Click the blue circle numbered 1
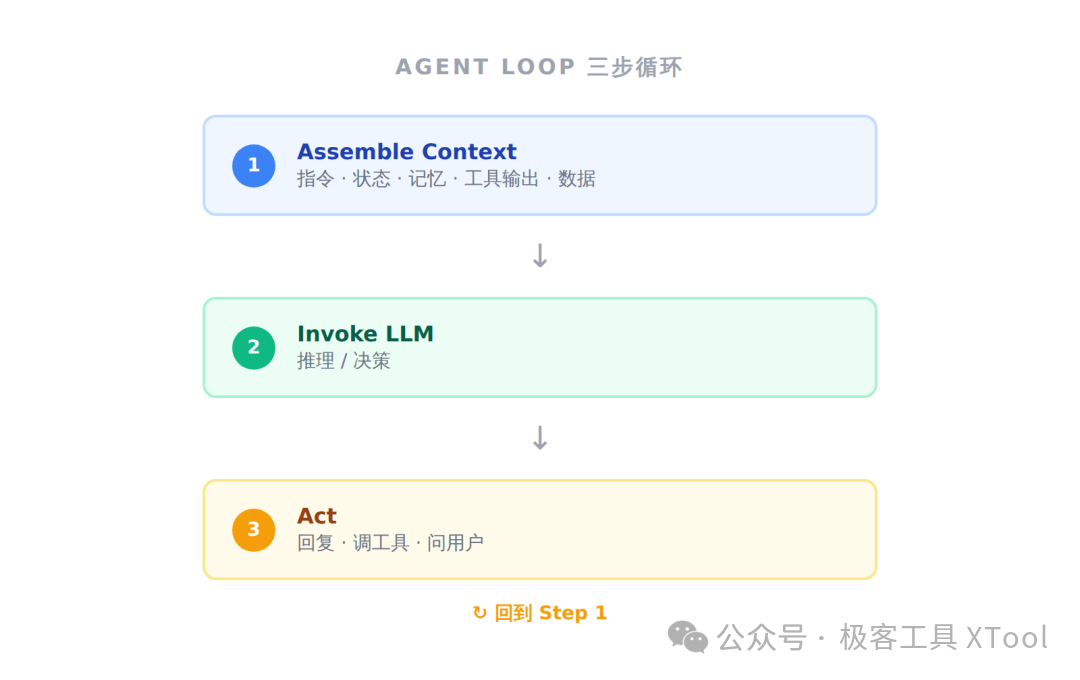 [x=253, y=166]
